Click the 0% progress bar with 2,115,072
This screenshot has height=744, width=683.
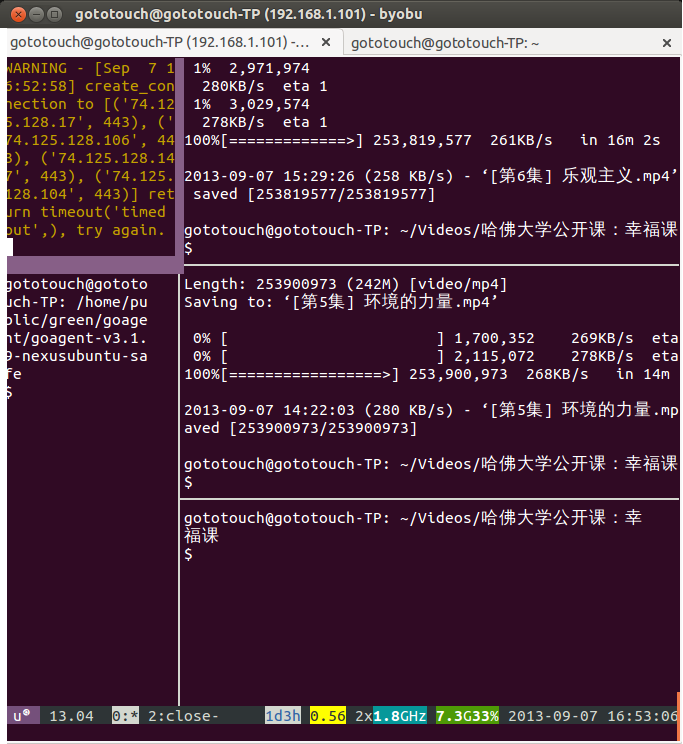pos(435,356)
